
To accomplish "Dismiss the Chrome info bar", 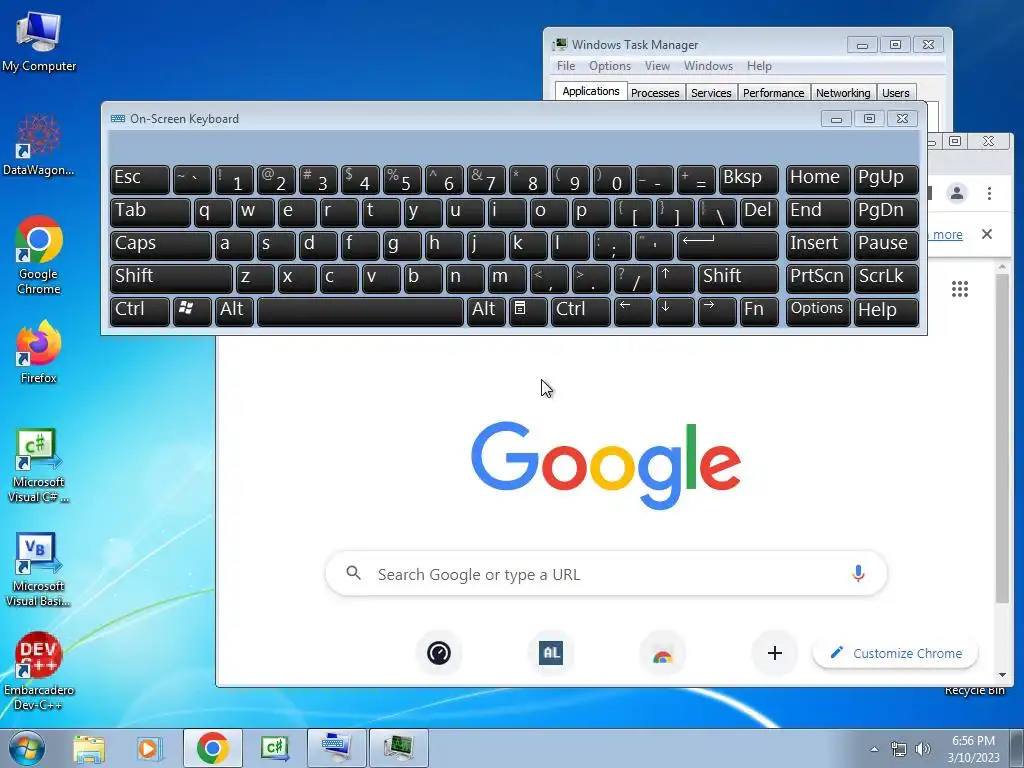I will (x=987, y=234).
